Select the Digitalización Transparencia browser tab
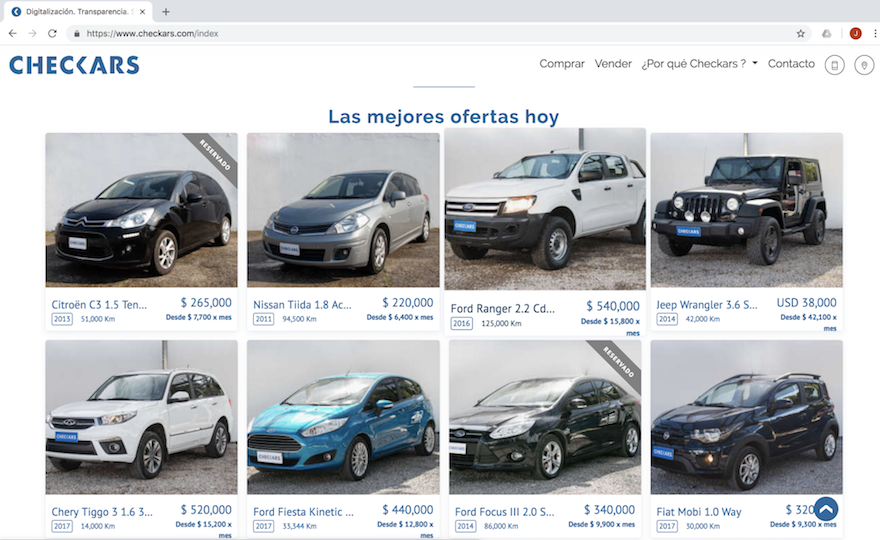 pyautogui.click(x=77, y=11)
